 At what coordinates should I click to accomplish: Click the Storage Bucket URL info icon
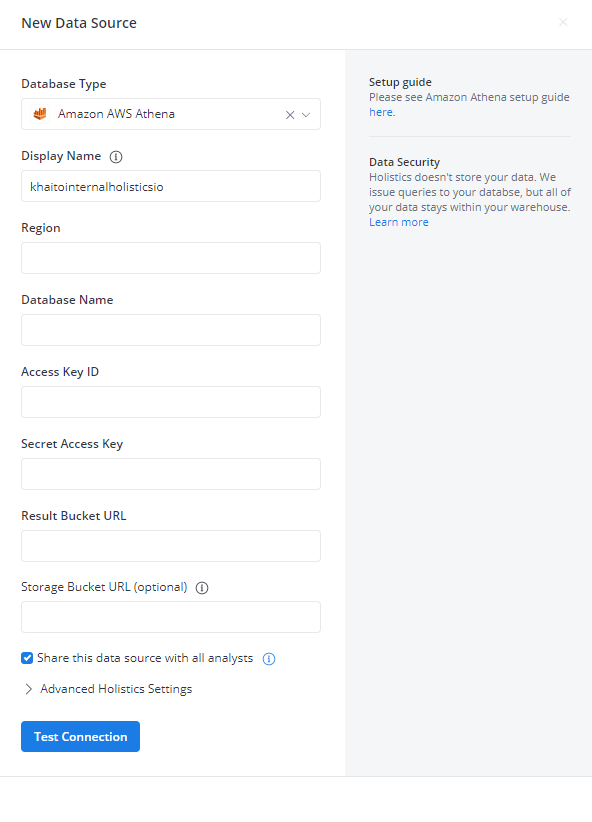point(202,588)
